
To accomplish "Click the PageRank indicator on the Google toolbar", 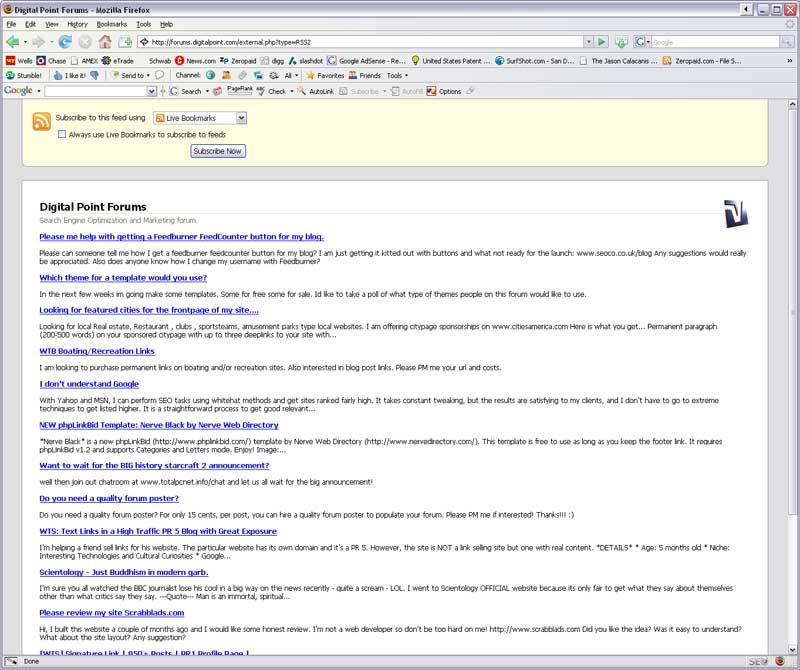I will coord(239,91).
